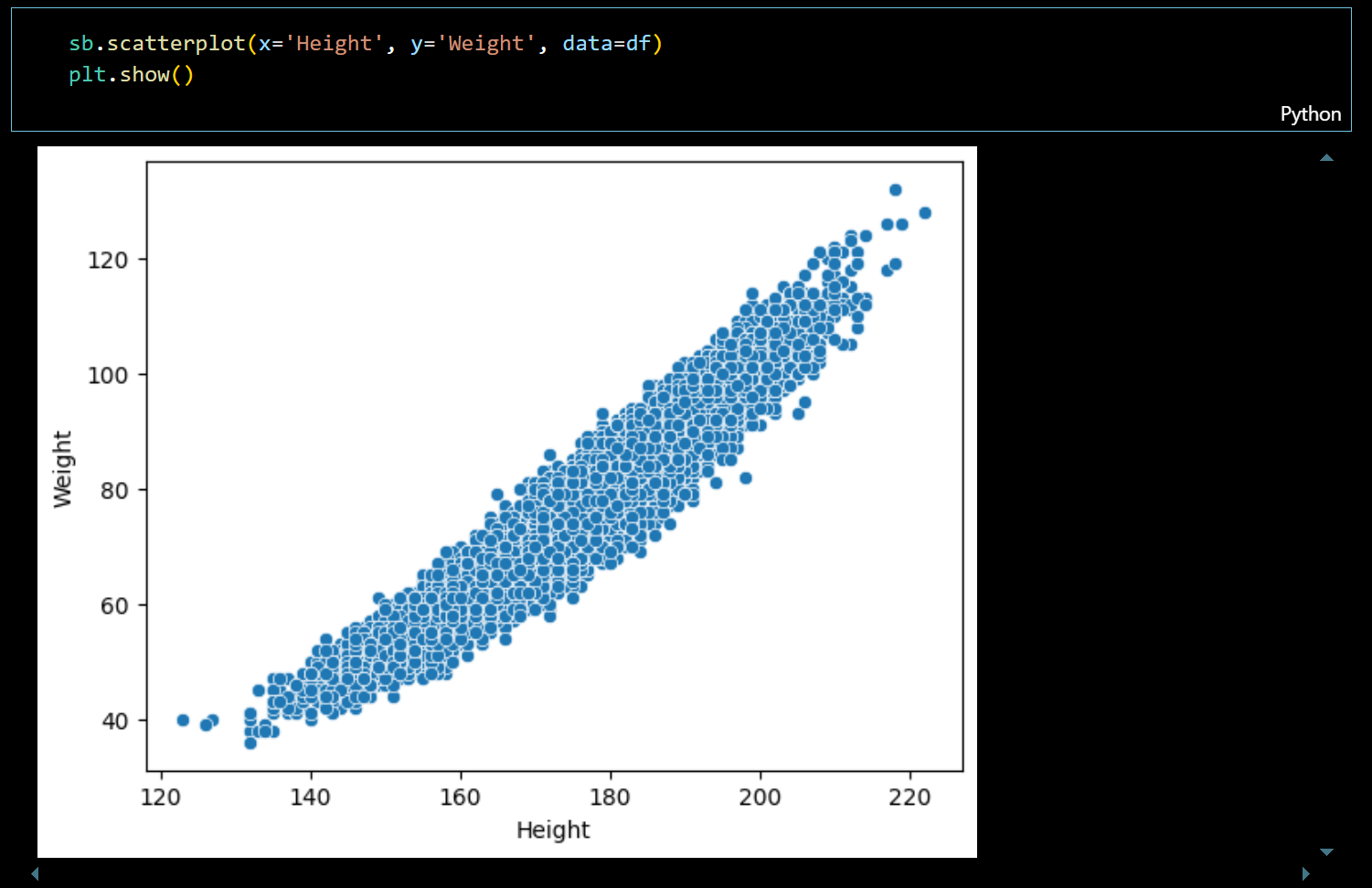Viewport: 1372px width, 888px height.
Task: Click the right navigation arrow at bottom corner
Action: click(x=1307, y=873)
